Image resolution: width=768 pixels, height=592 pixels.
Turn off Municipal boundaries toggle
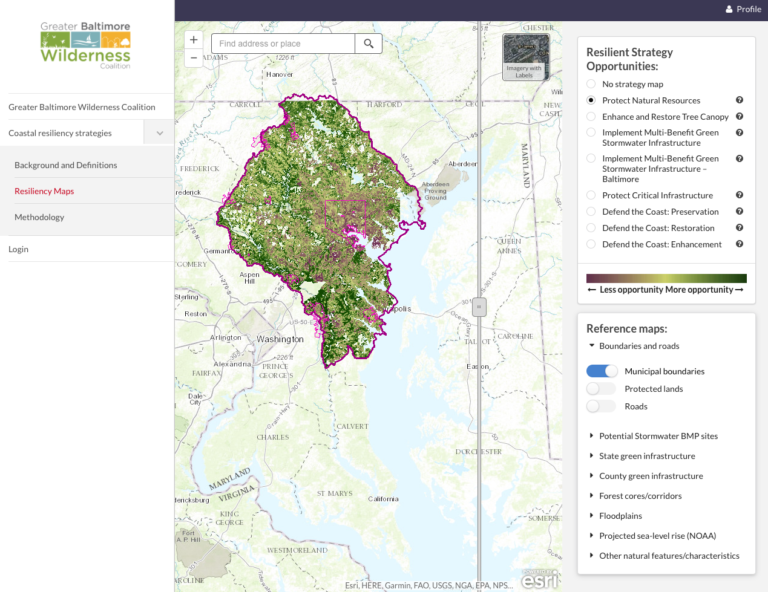coord(601,371)
